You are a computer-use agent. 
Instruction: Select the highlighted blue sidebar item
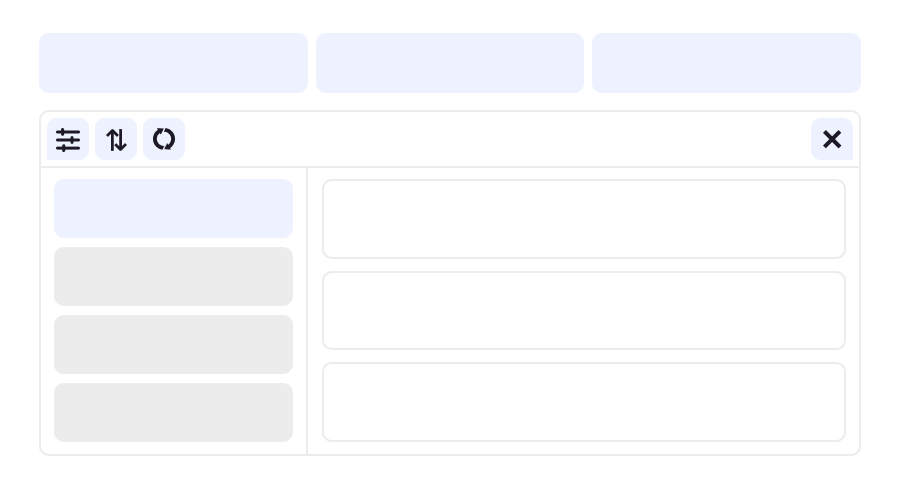173,208
